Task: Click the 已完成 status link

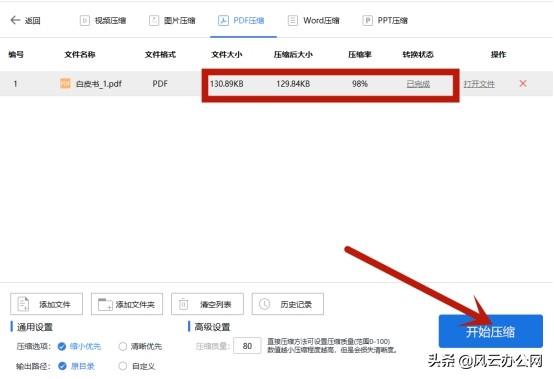Action: tap(418, 84)
